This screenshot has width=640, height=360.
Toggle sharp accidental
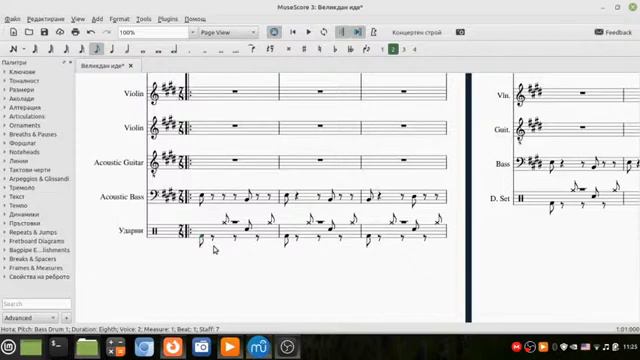pos(304,49)
